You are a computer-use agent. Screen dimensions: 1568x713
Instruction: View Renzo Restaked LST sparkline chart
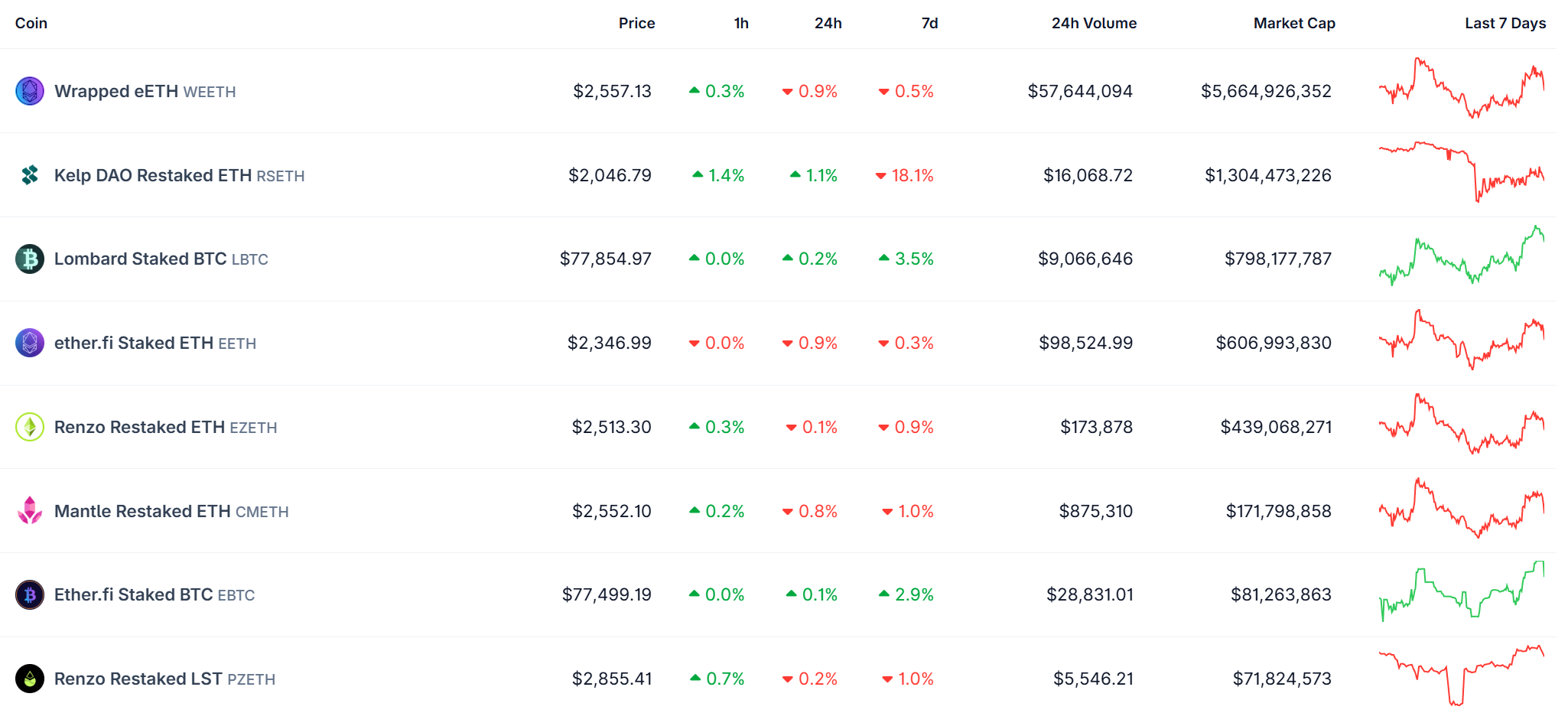tap(1461, 675)
